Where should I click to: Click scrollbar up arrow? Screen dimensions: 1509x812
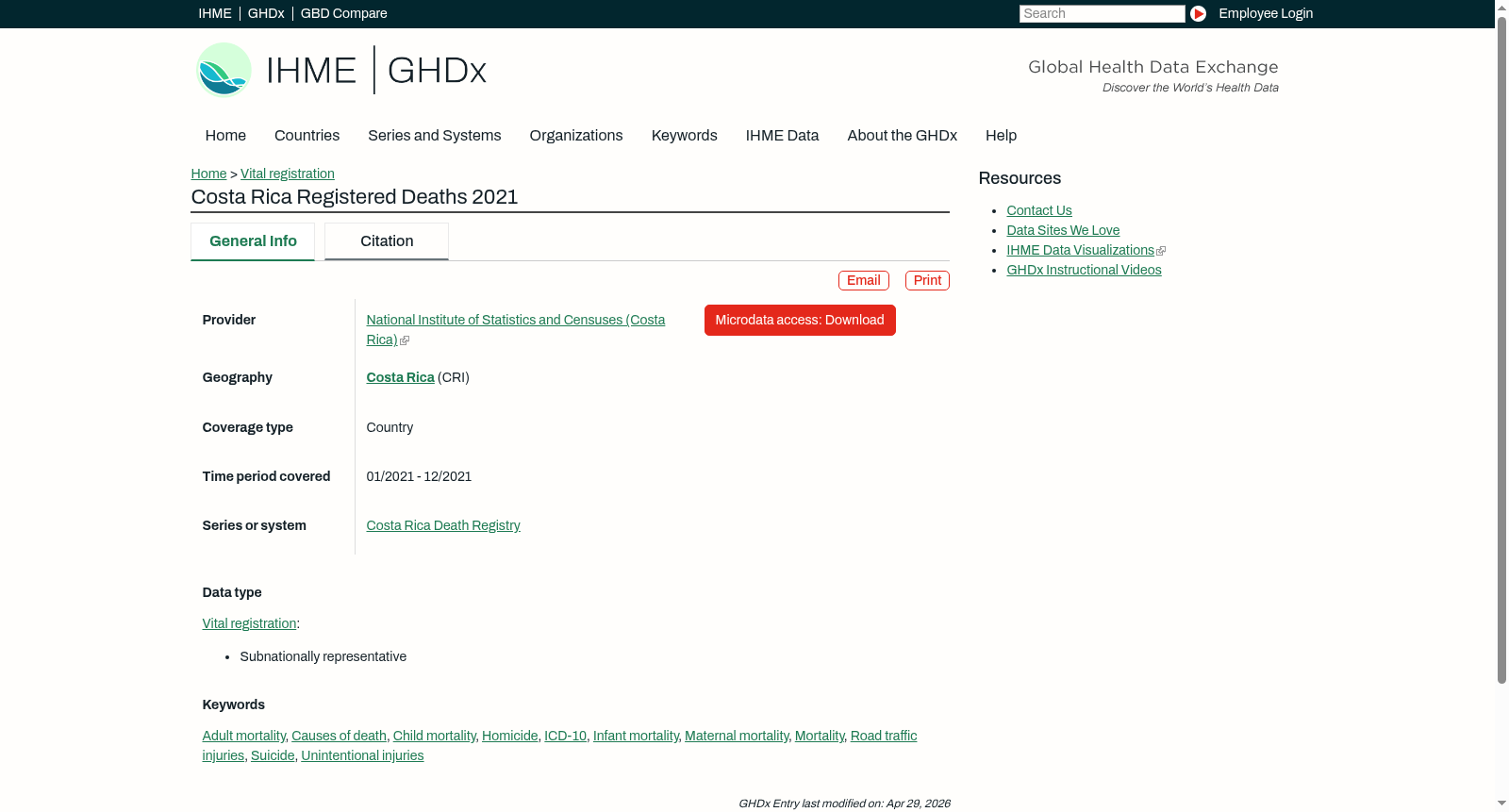pyautogui.click(x=1501, y=7)
